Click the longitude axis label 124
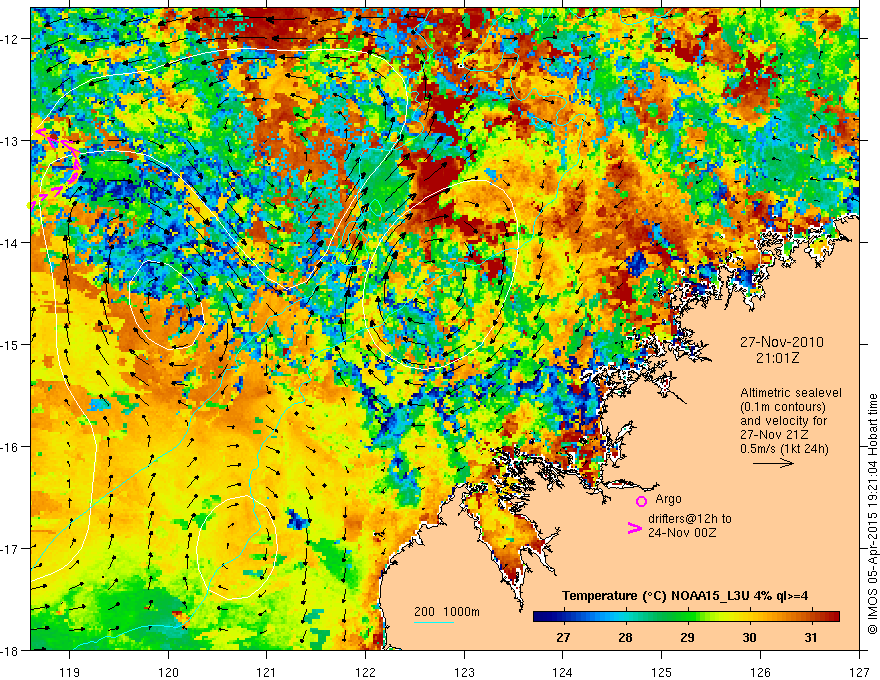This screenshot has width=880, height=680. [563, 672]
